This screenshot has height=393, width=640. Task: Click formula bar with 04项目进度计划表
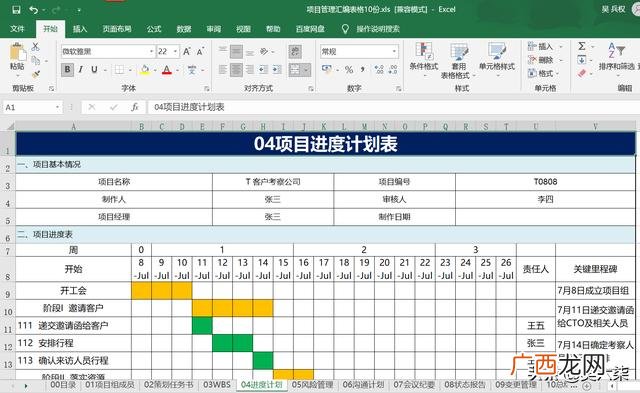[x=394, y=107]
